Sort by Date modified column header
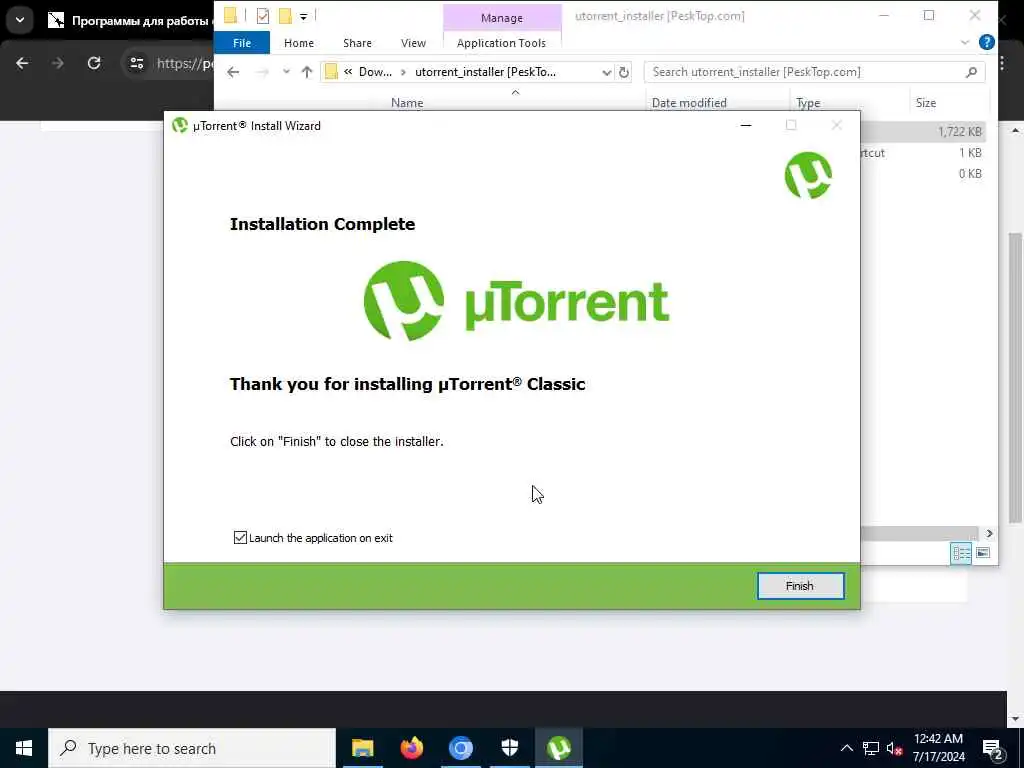The width and height of the screenshot is (1024, 768). pos(689,103)
